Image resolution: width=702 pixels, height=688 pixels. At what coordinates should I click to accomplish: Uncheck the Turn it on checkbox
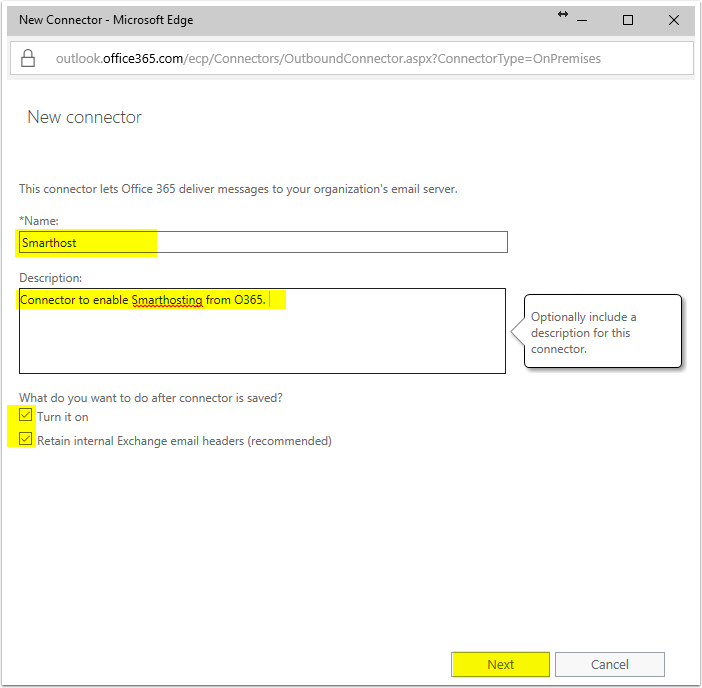26,415
